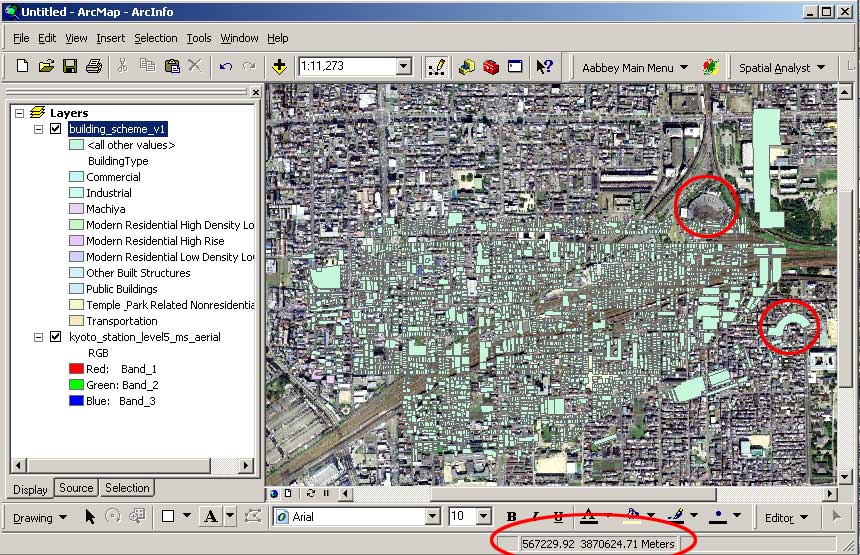
Task: Click the Editor Toolbar icon
Action: (x=437, y=67)
